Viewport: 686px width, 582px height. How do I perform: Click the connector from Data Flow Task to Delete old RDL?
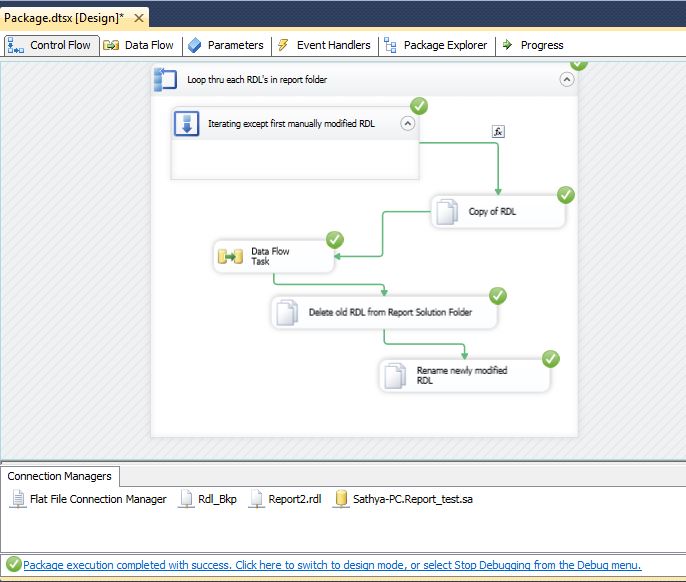(329, 284)
